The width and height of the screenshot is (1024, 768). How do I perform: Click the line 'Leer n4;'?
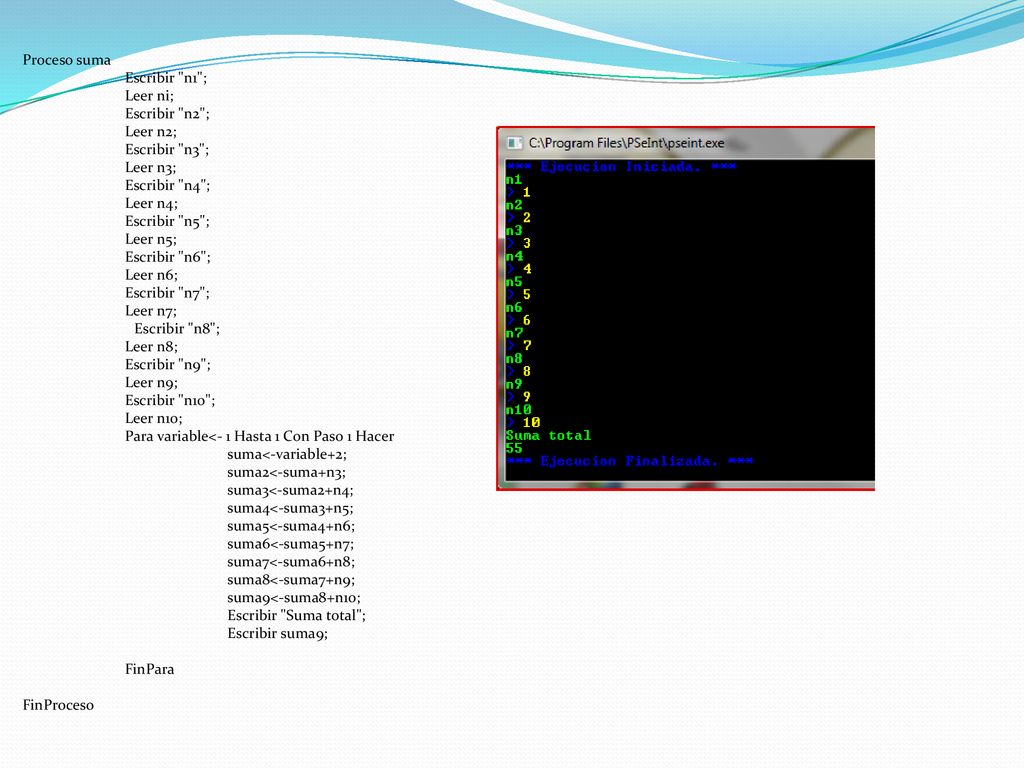tap(152, 204)
